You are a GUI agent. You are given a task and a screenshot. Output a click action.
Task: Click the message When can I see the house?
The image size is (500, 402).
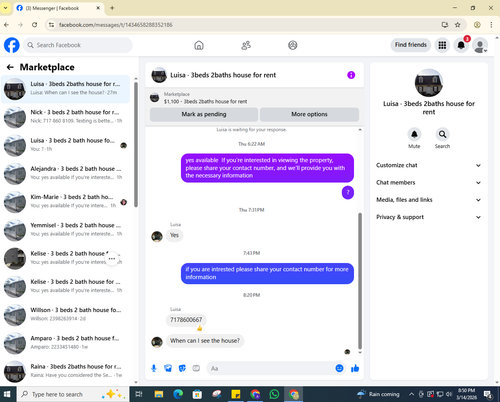(x=205, y=341)
